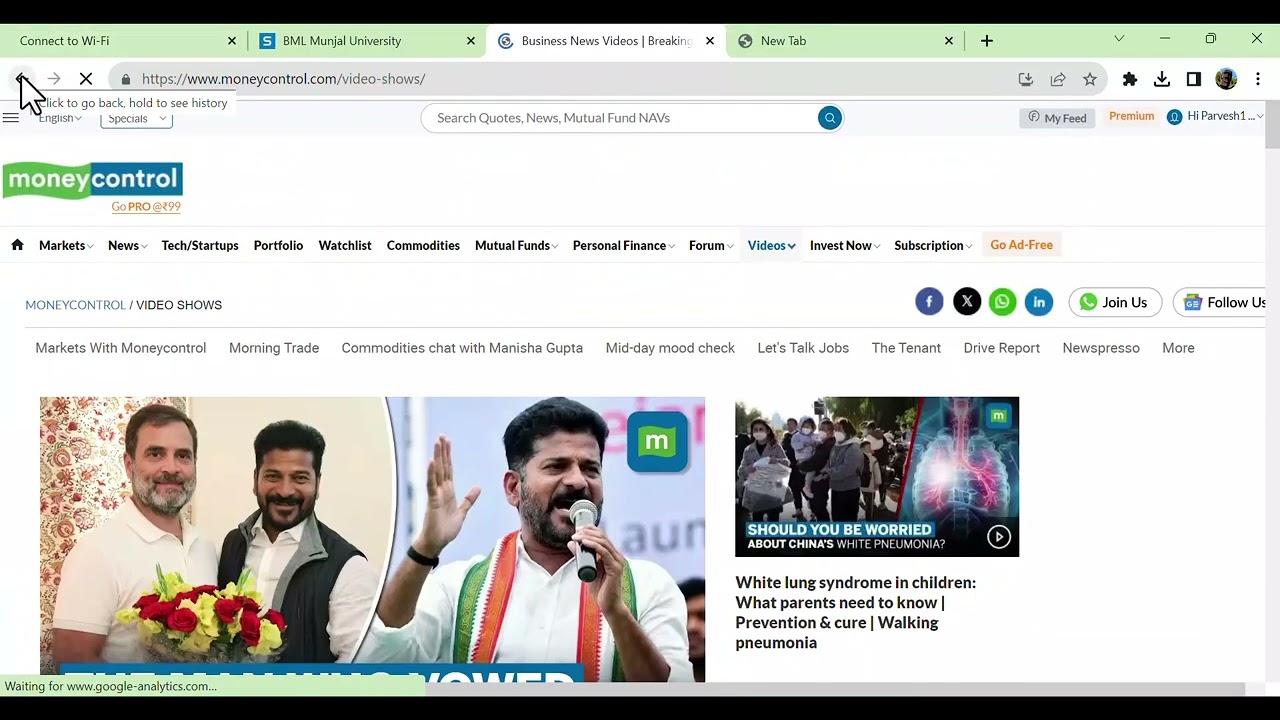1280x720 pixels.
Task: Bookmark this page with star icon
Action: coord(1090,79)
